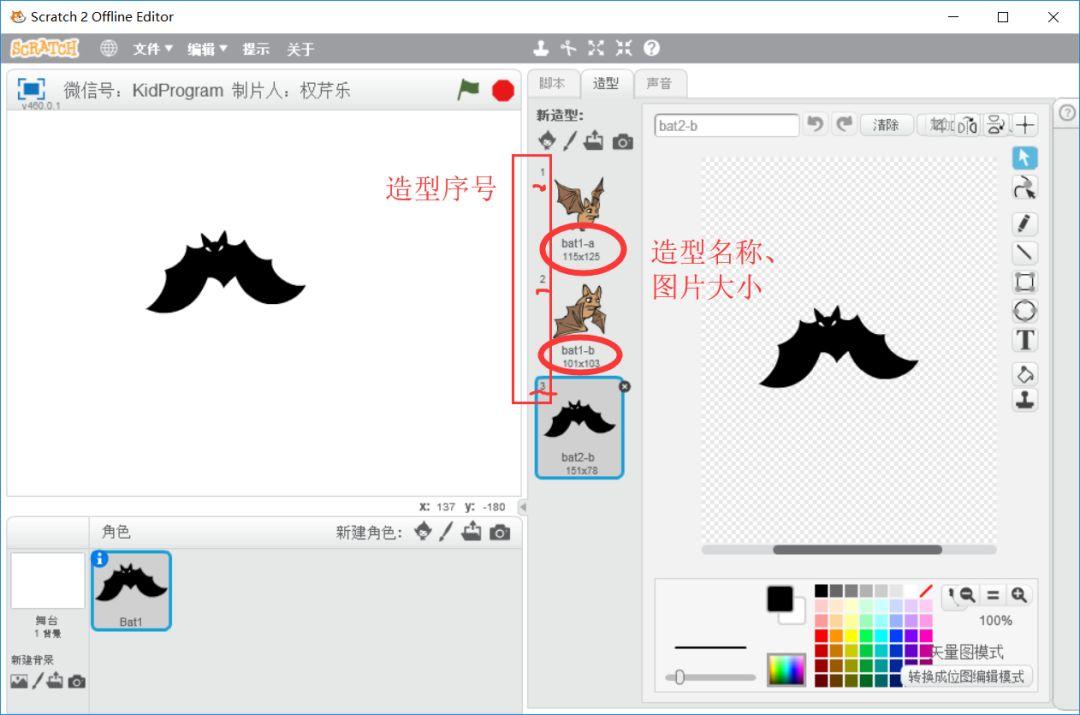Take new costume from camera
Screen dimensions: 1080x715
pos(623,142)
